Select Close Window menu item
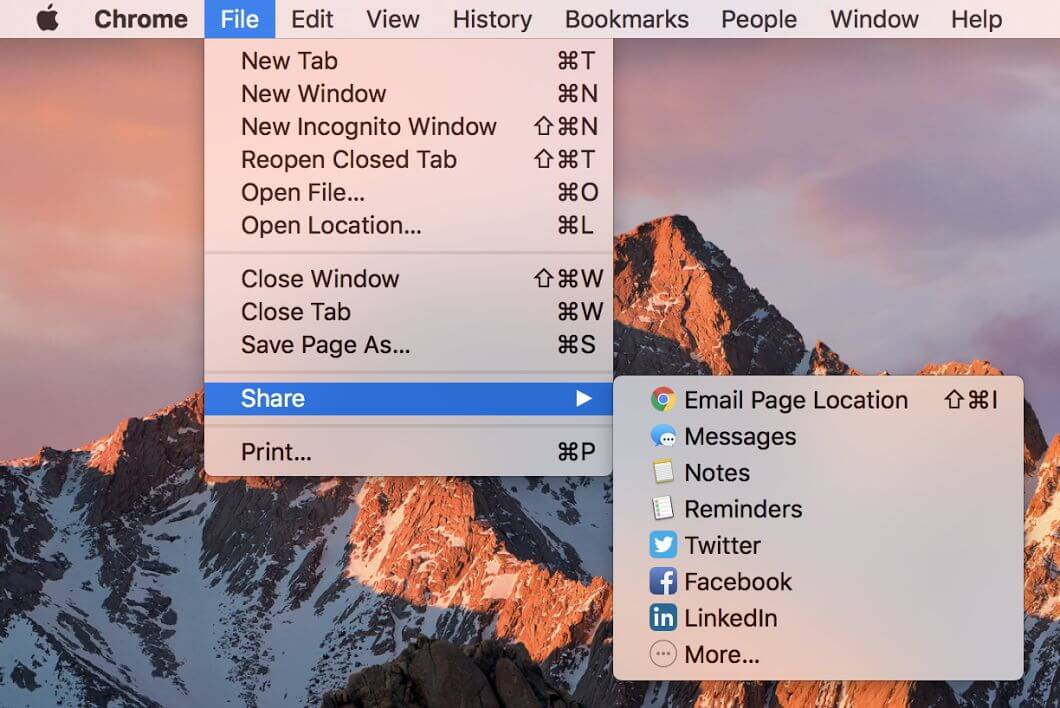Screen dimensions: 1060x708 [320, 279]
